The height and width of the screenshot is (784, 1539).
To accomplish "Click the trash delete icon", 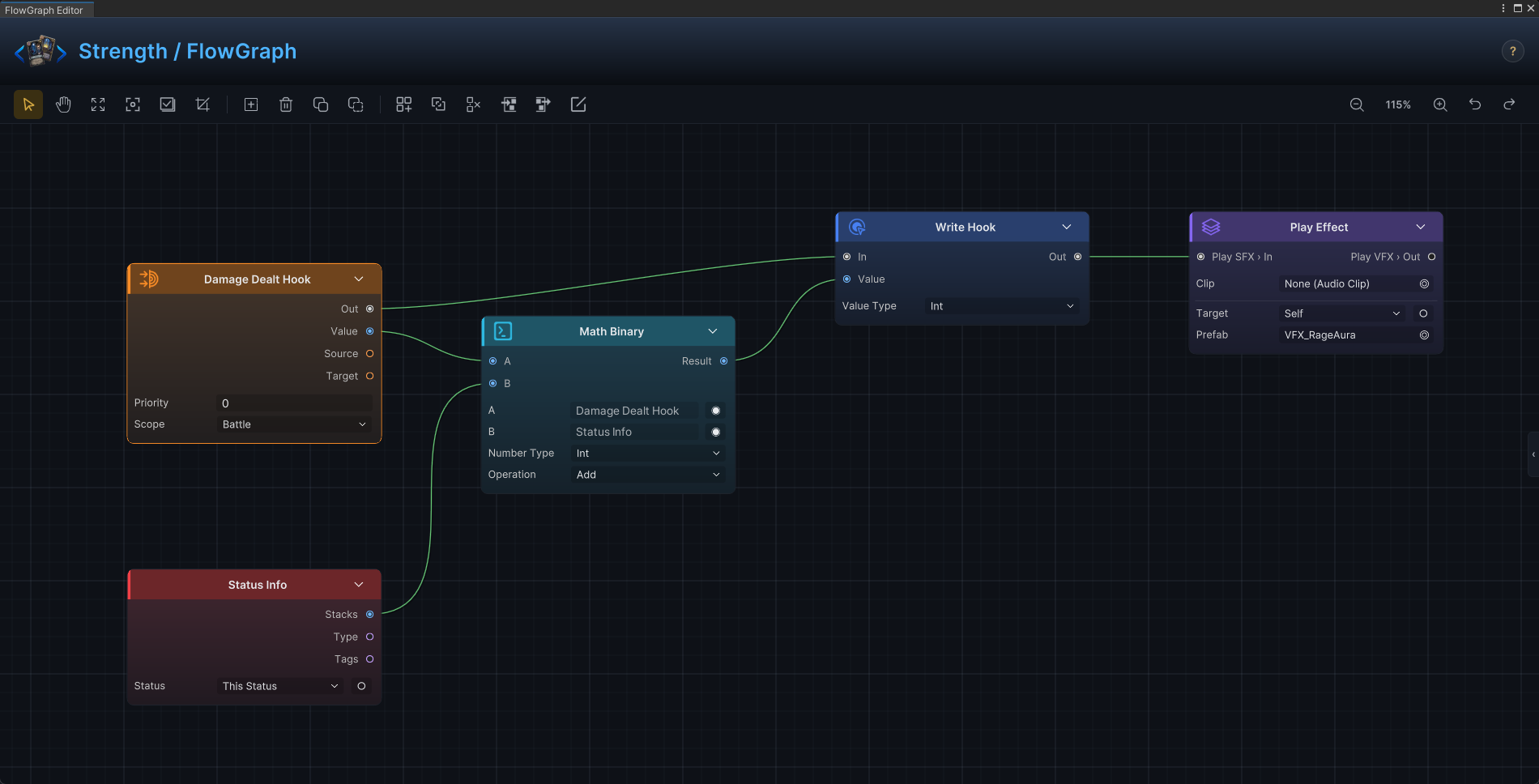I will [x=286, y=104].
